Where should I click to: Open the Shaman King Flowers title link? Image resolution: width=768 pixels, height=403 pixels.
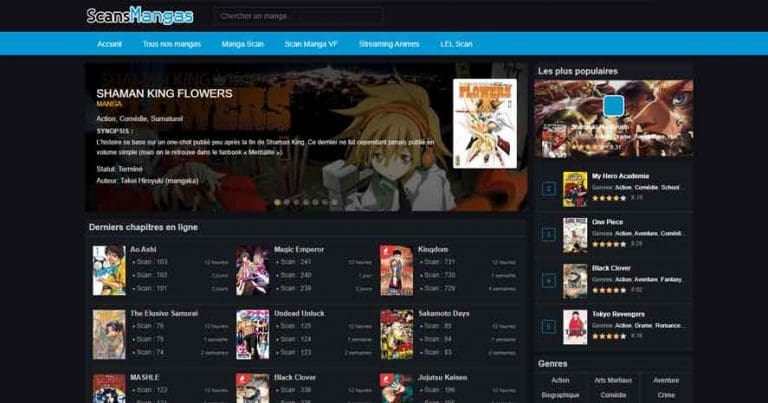[164, 94]
